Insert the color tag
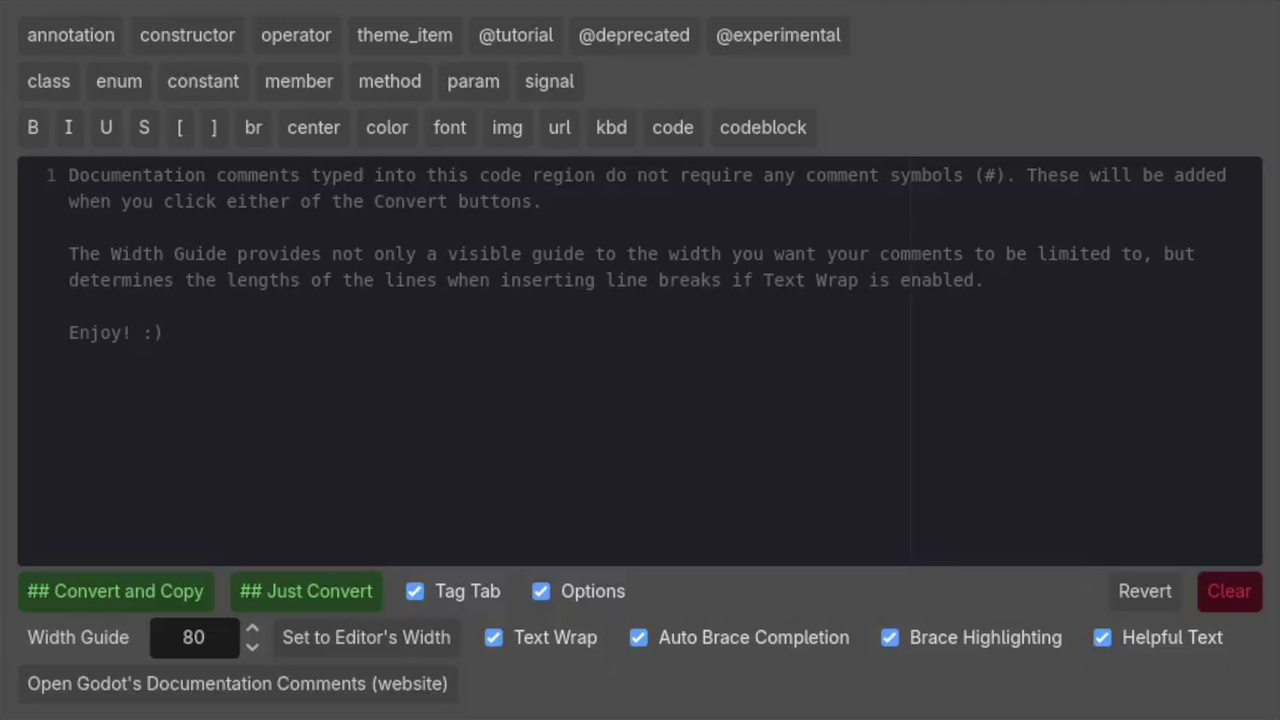The image size is (1280, 720). 387,127
